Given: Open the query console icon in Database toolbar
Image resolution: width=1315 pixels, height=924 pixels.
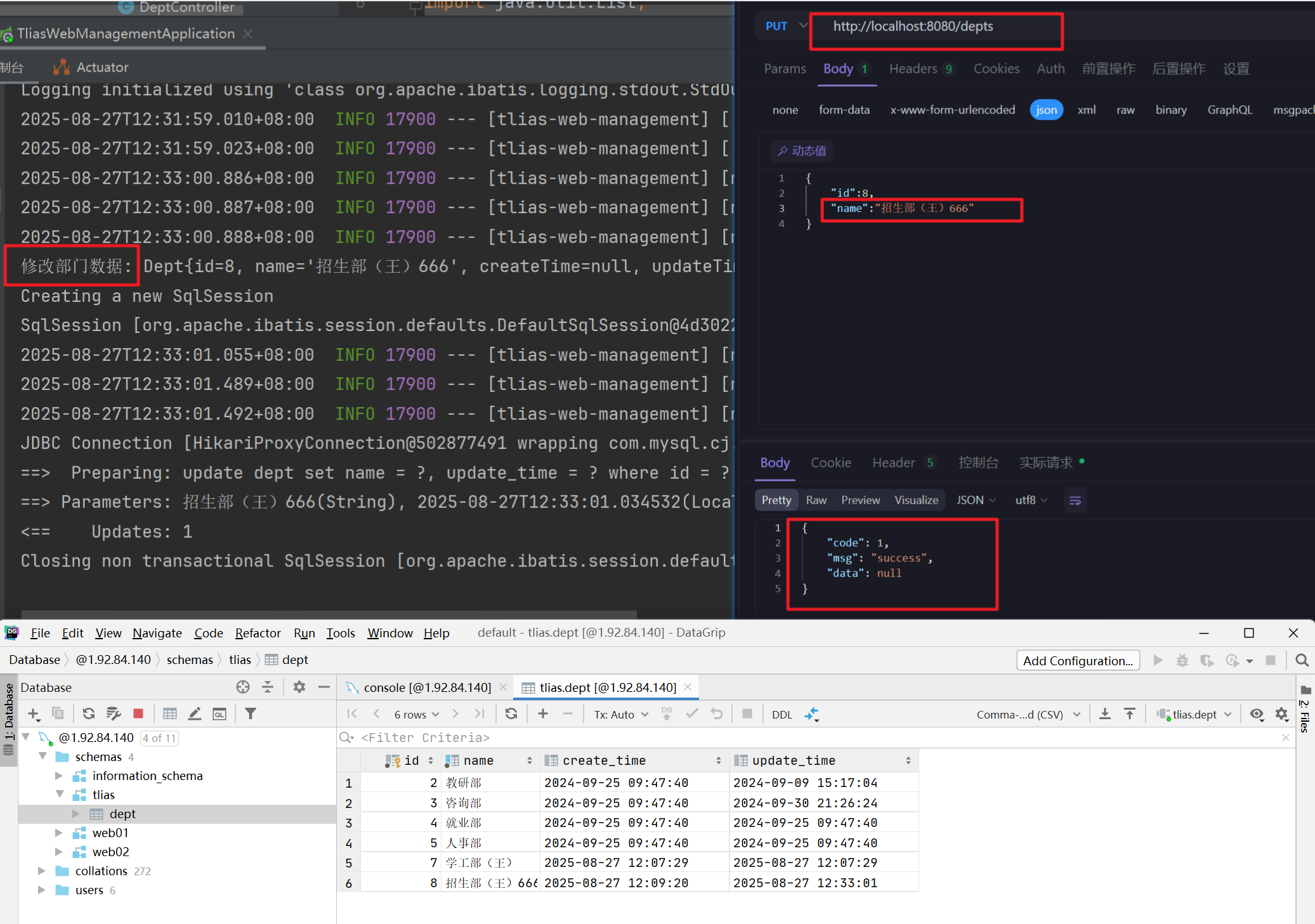Looking at the screenshot, I should pyautogui.click(x=219, y=714).
